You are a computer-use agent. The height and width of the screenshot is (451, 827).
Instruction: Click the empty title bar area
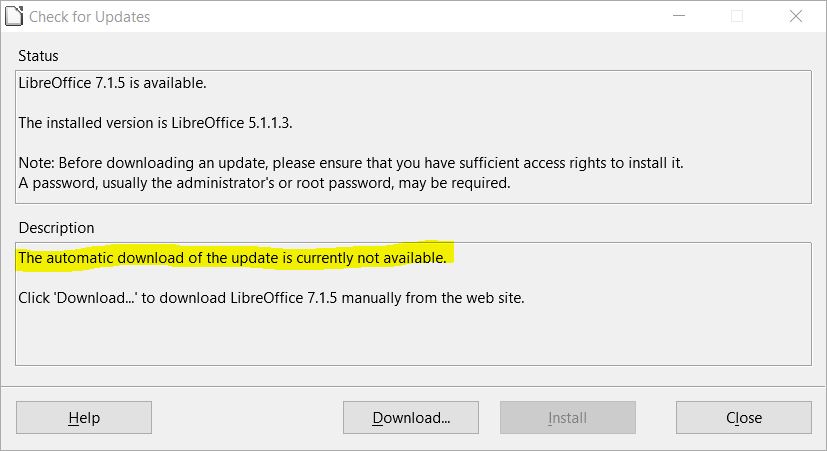pos(400,16)
